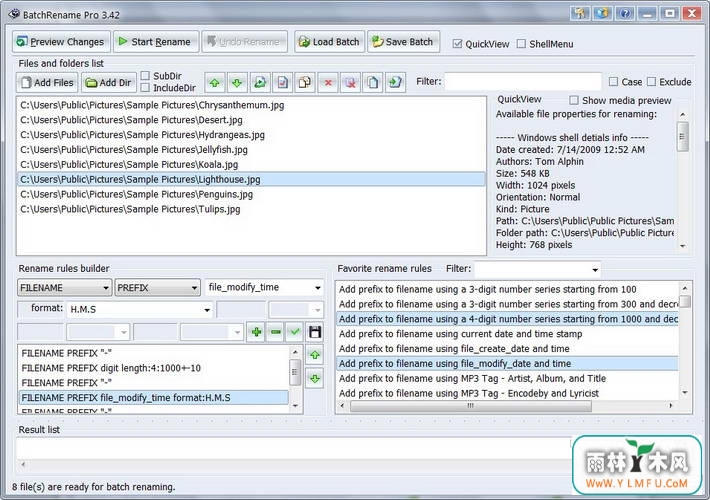Move rename rule down in rules list

[x=315, y=378]
